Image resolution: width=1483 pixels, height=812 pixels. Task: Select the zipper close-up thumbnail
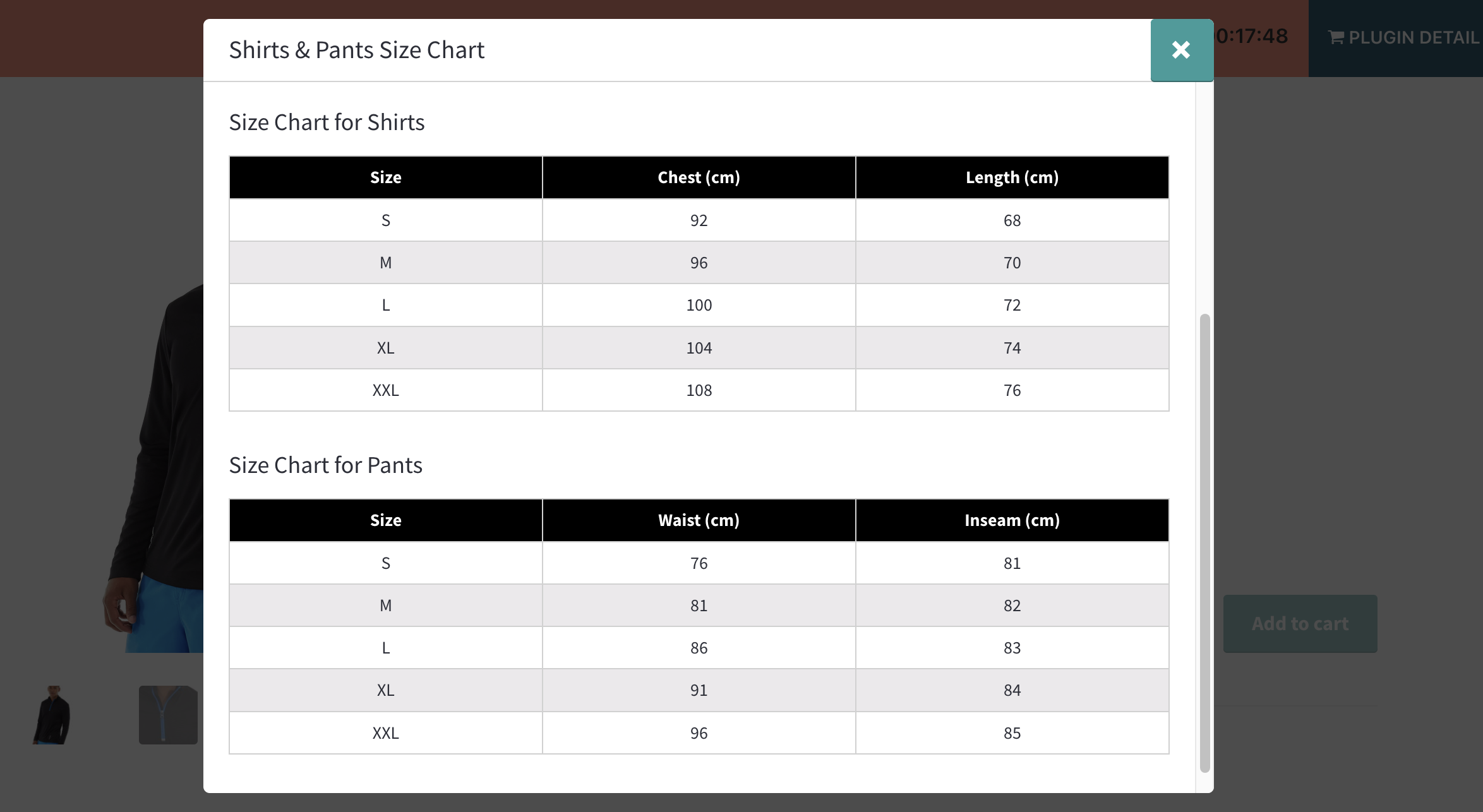pyautogui.click(x=167, y=714)
